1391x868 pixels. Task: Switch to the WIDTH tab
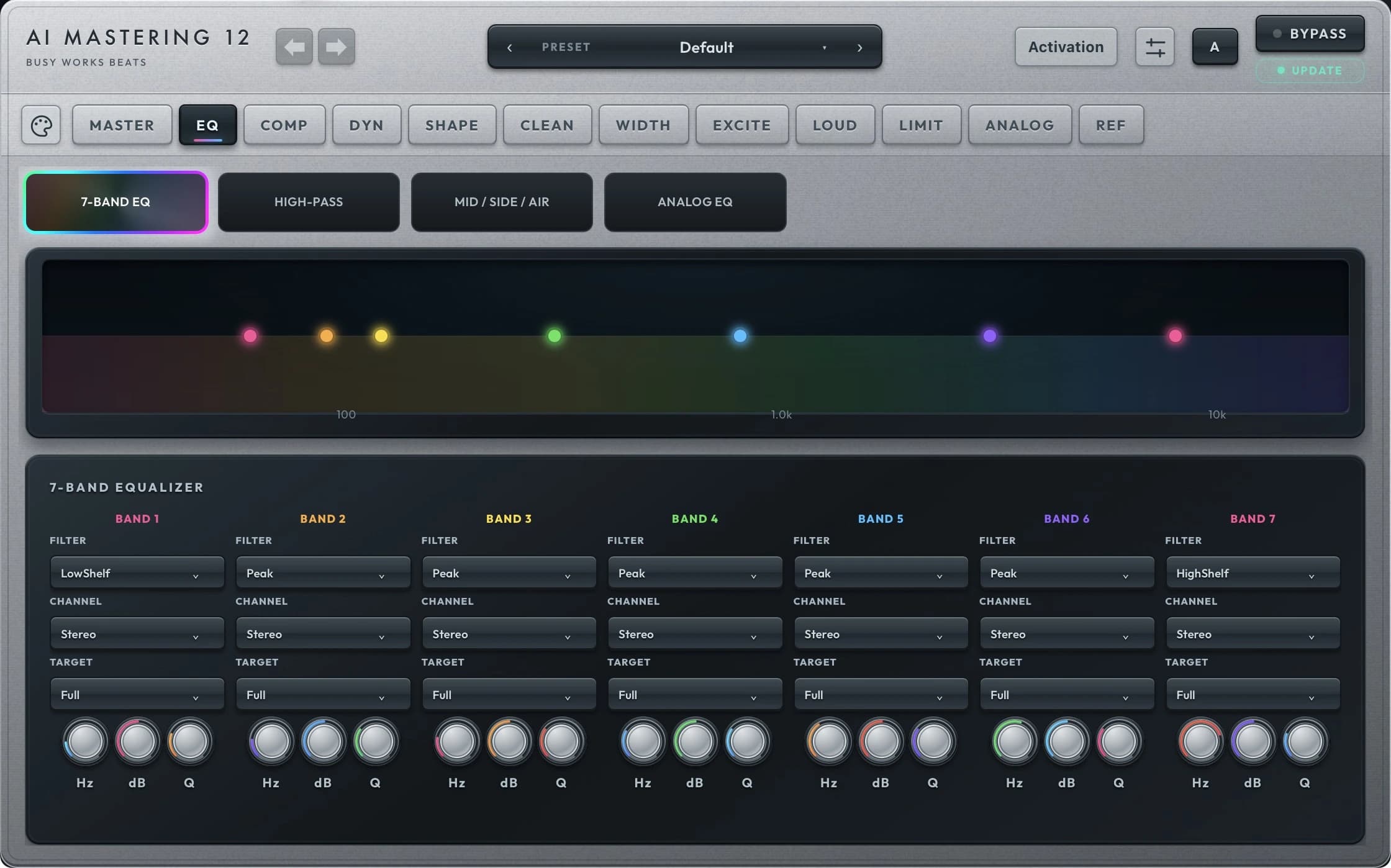(x=643, y=125)
